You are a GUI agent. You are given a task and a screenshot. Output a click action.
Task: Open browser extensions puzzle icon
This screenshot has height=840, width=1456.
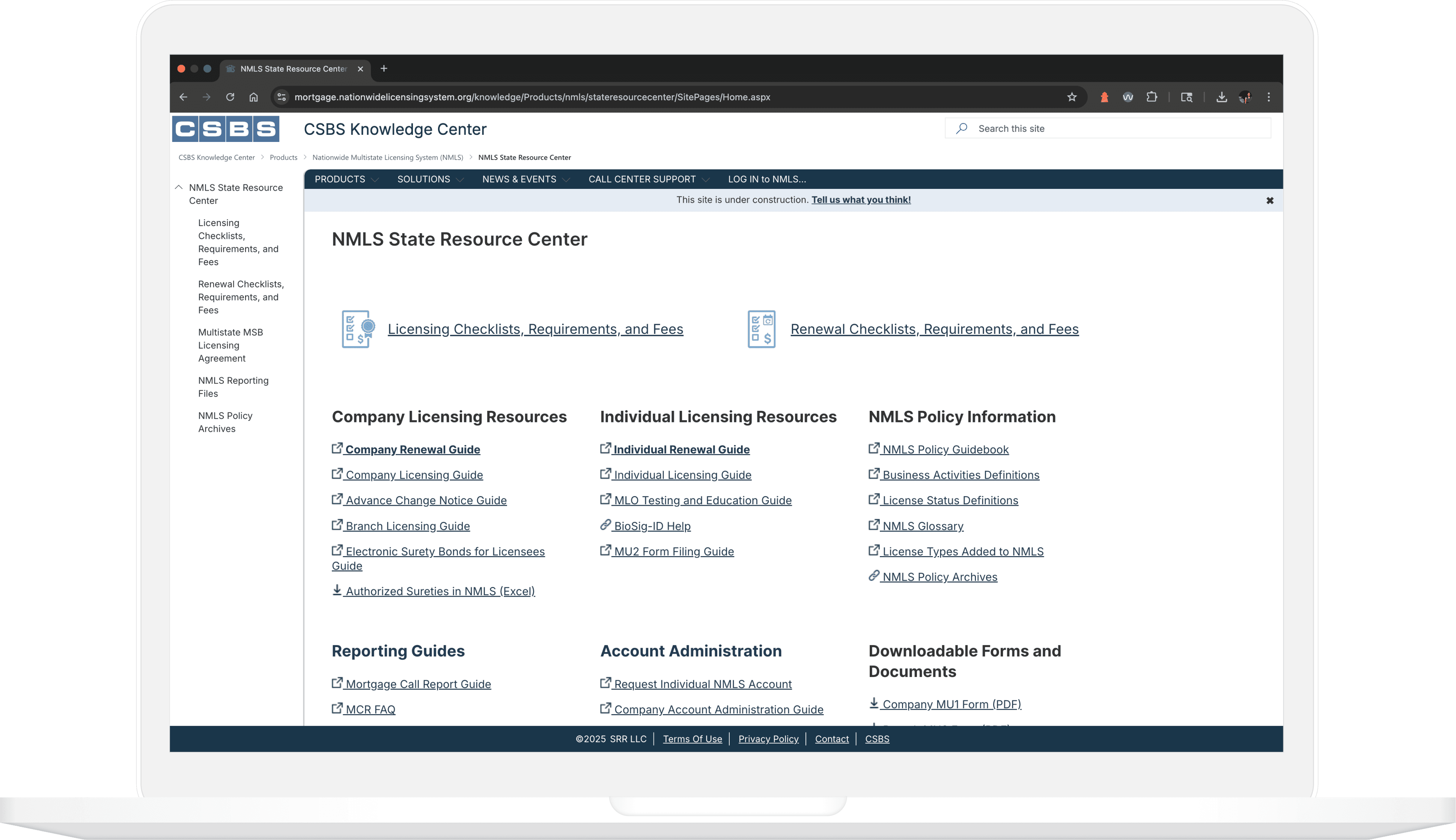tap(1152, 97)
